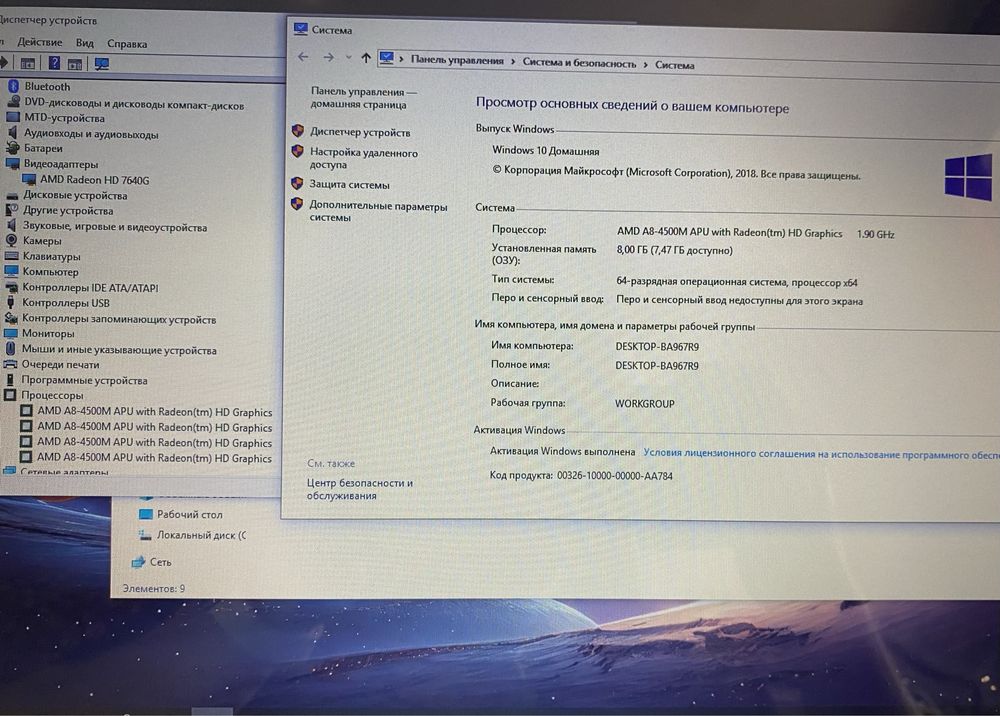This screenshot has height=716, width=1000.
Task: Go back in the Система window
Action: click(x=303, y=57)
